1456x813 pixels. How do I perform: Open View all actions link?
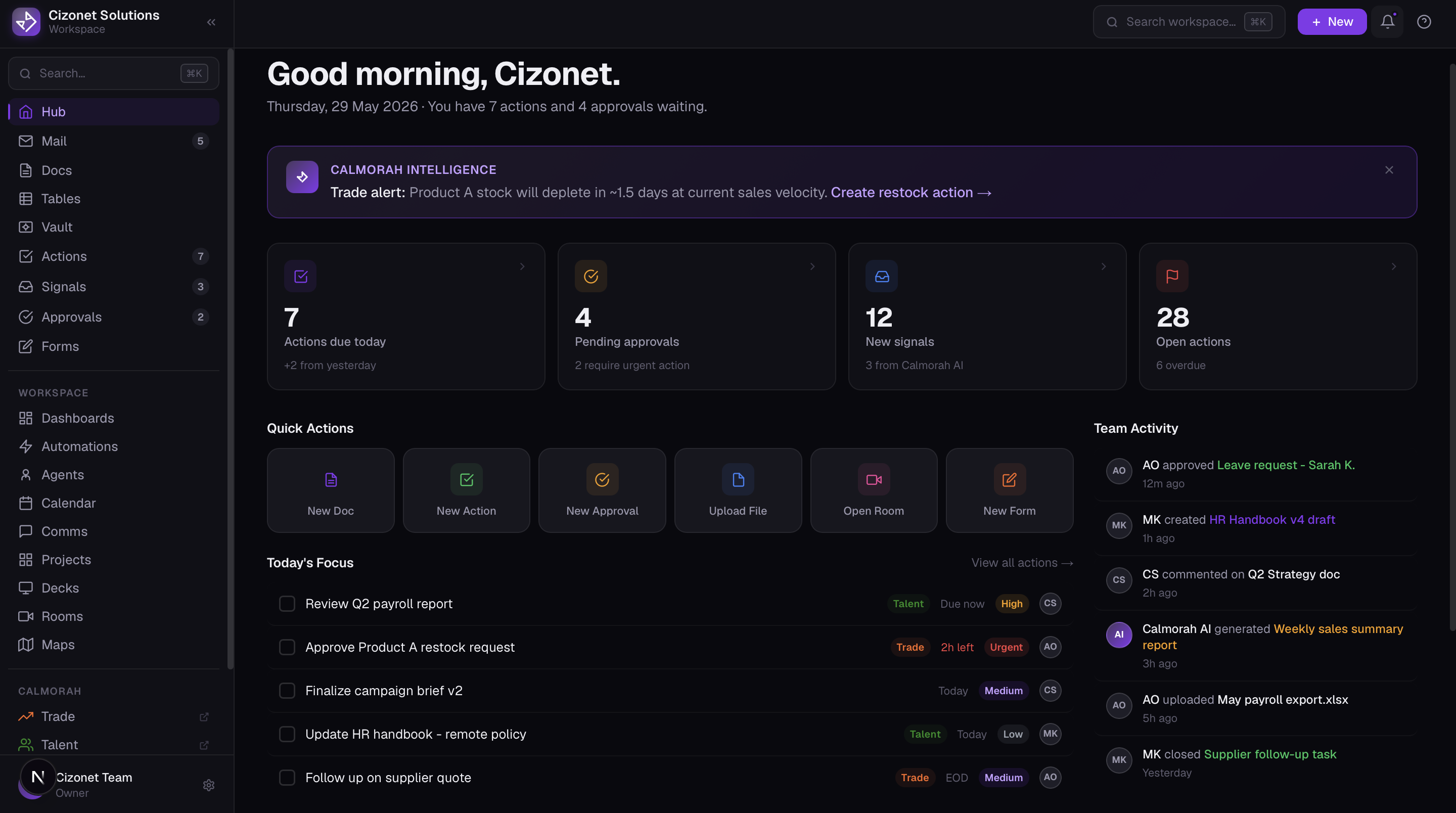tap(1022, 563)
